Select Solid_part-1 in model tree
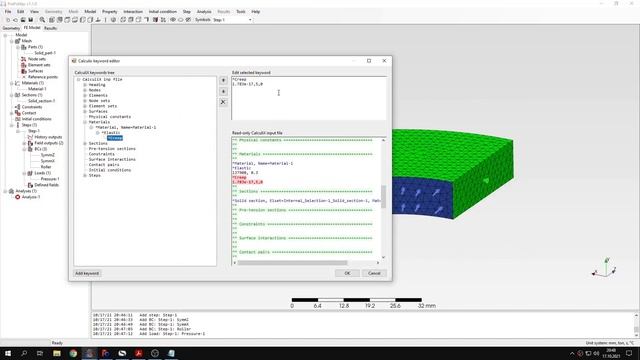Screen dimensions: 640x360 [x=45, y=53]
